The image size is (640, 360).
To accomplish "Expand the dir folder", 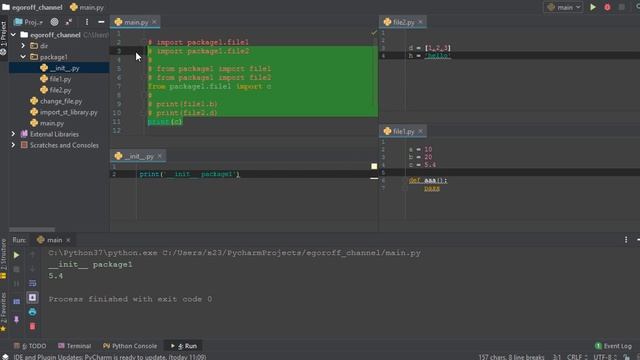I will coord(23,46).
